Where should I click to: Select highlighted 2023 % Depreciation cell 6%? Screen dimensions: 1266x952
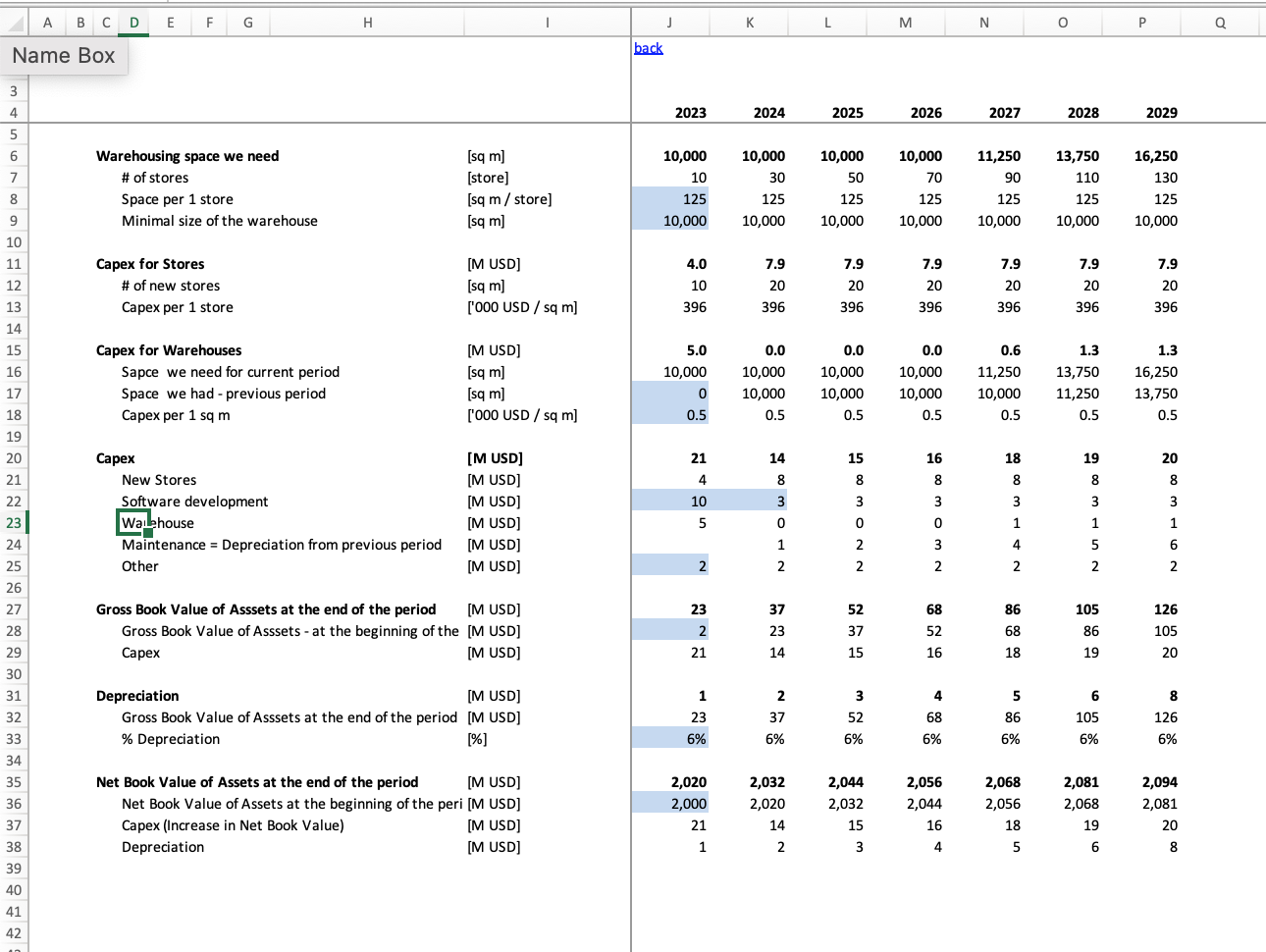click(x=670, y=739)
